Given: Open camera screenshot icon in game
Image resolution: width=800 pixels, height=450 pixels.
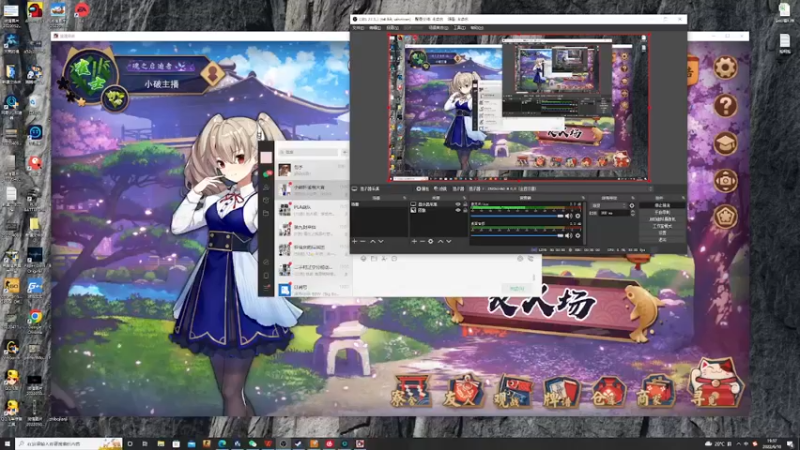Looking at the screenshot, I should (x=725, y=181).
